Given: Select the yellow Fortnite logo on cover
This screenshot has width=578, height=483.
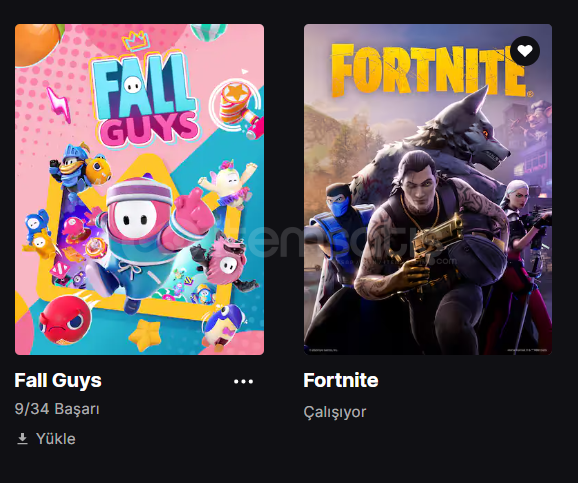Looking at the screenshot, I should click(429, 71).
